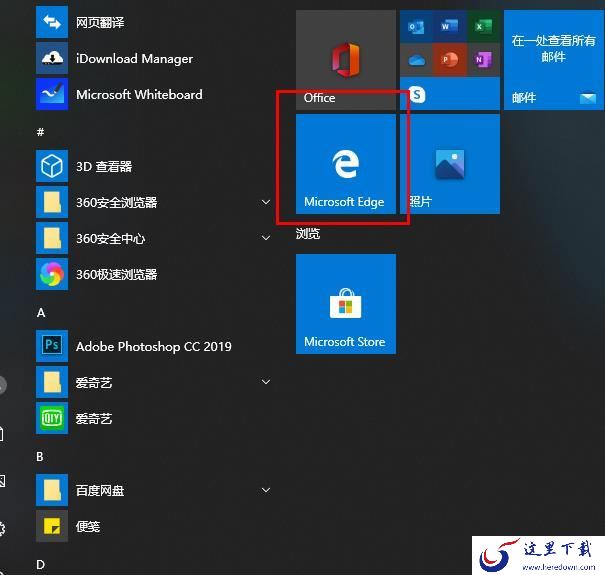This screenshot has height=575, width=605.
Task: Click the Adobe Photoshop CC 2019 label
Action: click(154, 347)
